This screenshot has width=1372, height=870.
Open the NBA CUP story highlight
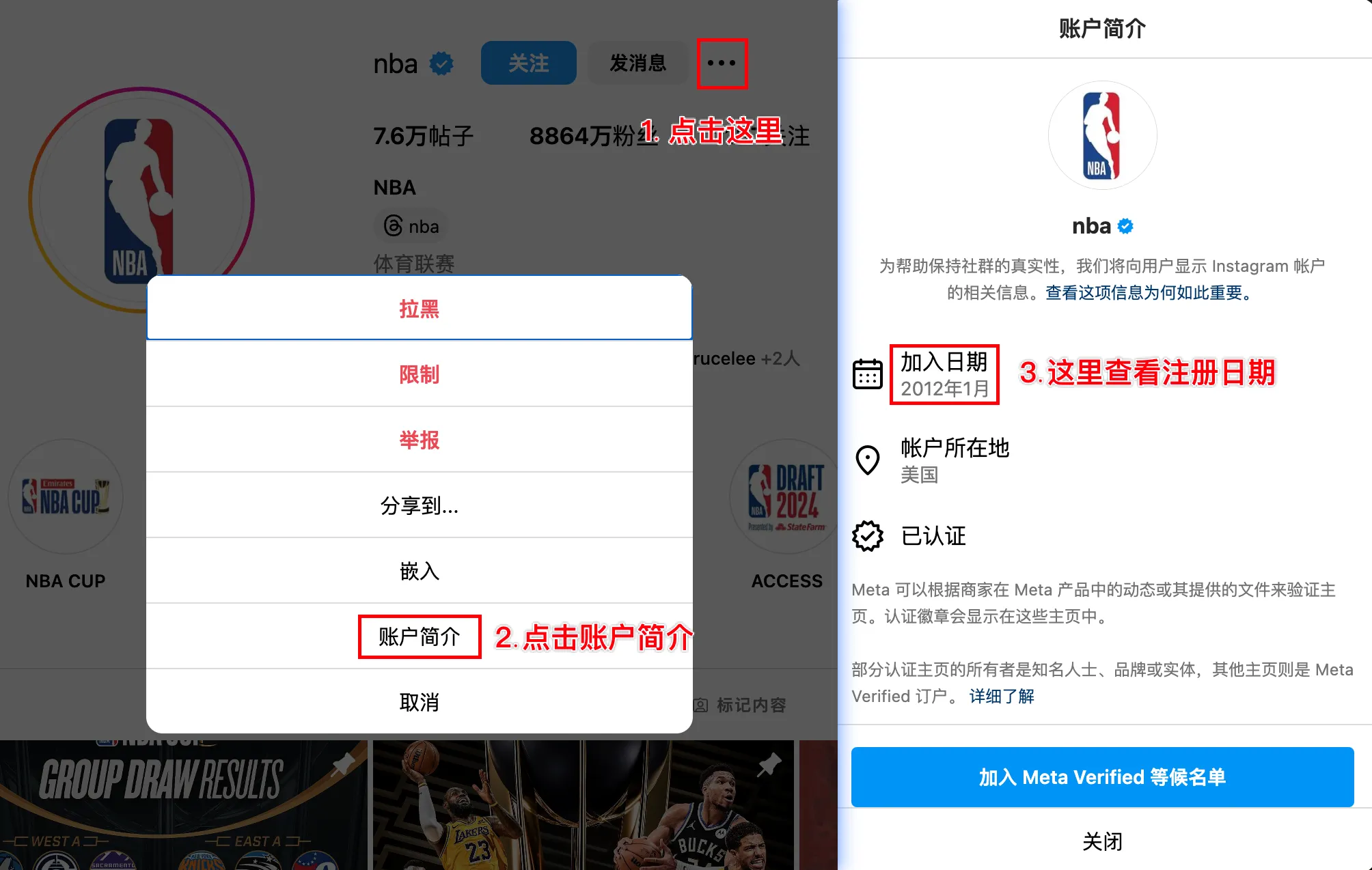[x=66, y=496]
